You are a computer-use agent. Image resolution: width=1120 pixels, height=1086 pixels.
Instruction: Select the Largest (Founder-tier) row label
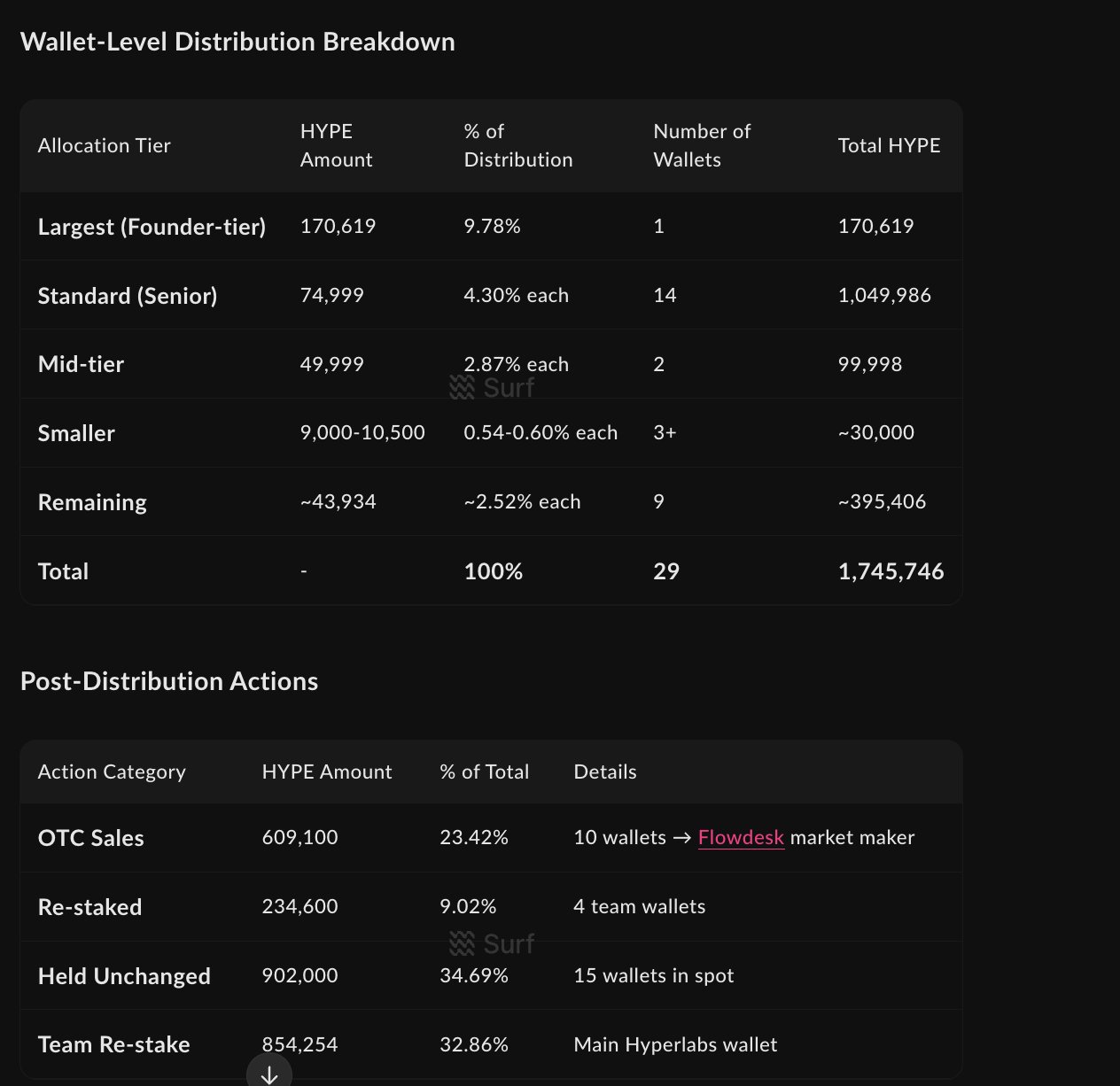point(152,227)
